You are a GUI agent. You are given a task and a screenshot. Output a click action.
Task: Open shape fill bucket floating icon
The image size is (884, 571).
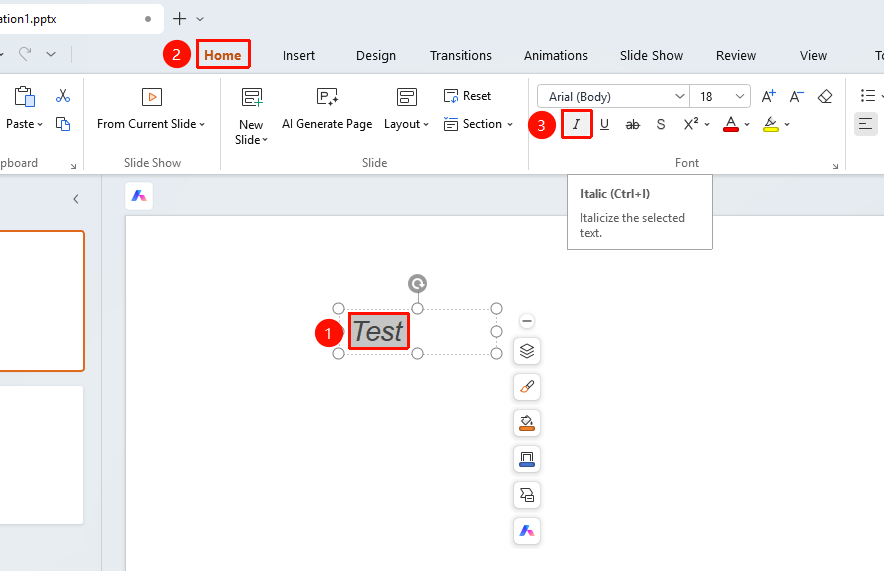click(x=527, y=423)
